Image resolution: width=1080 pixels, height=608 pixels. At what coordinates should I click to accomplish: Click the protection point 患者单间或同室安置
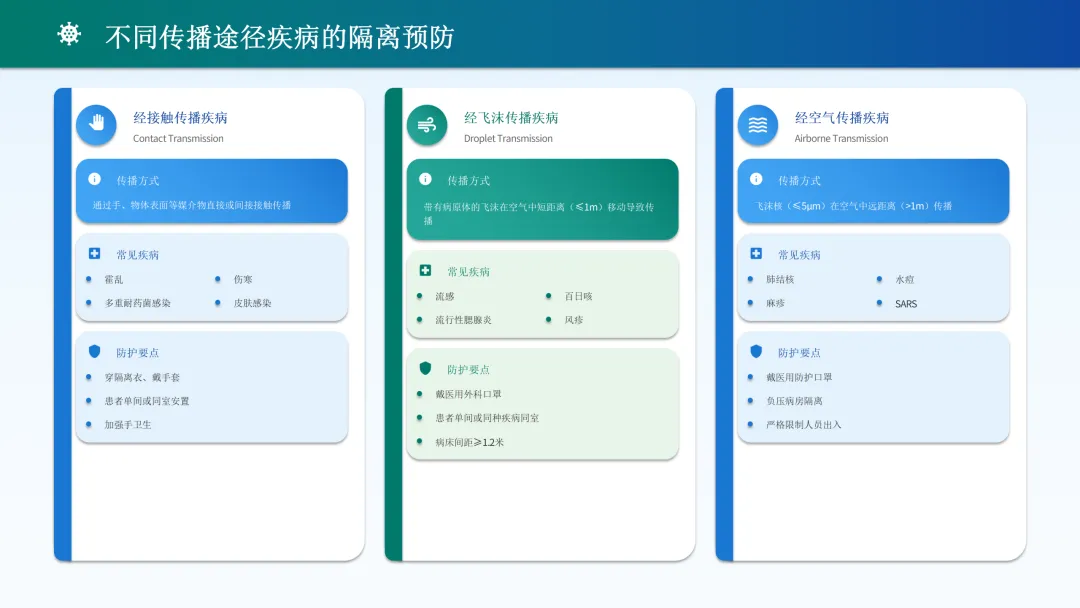coord(147,401)
